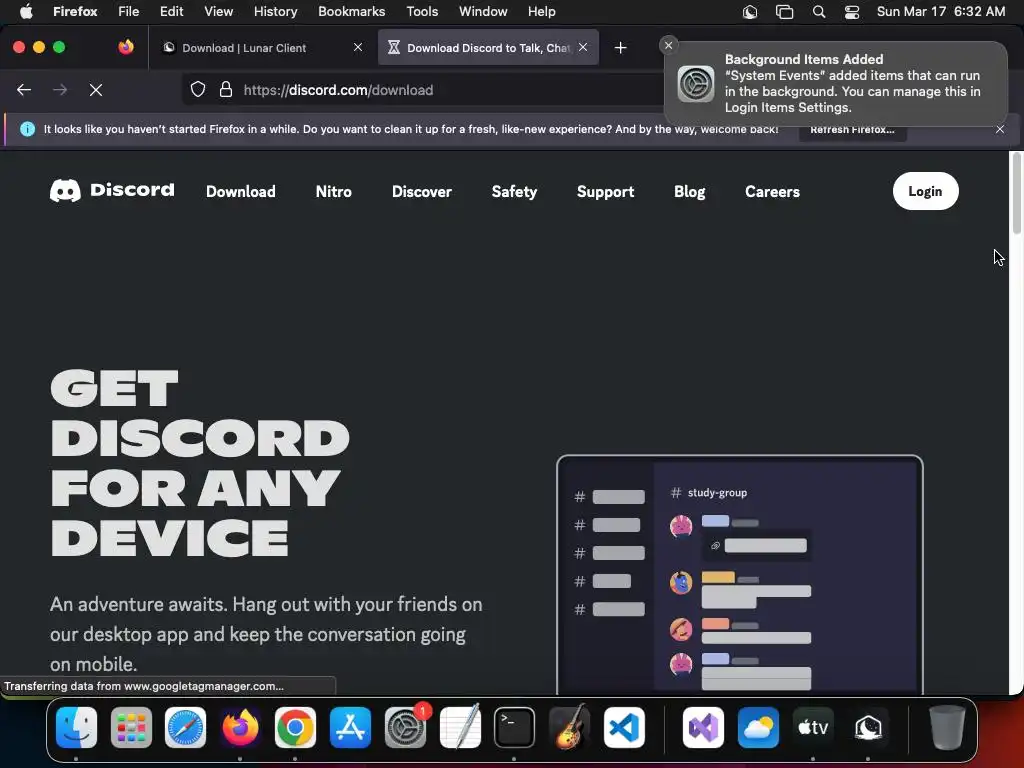Image resolution: width=1024 pixels, height=768 pixels.
Task: Click the site security padlock icon
Action: [226, 89]
